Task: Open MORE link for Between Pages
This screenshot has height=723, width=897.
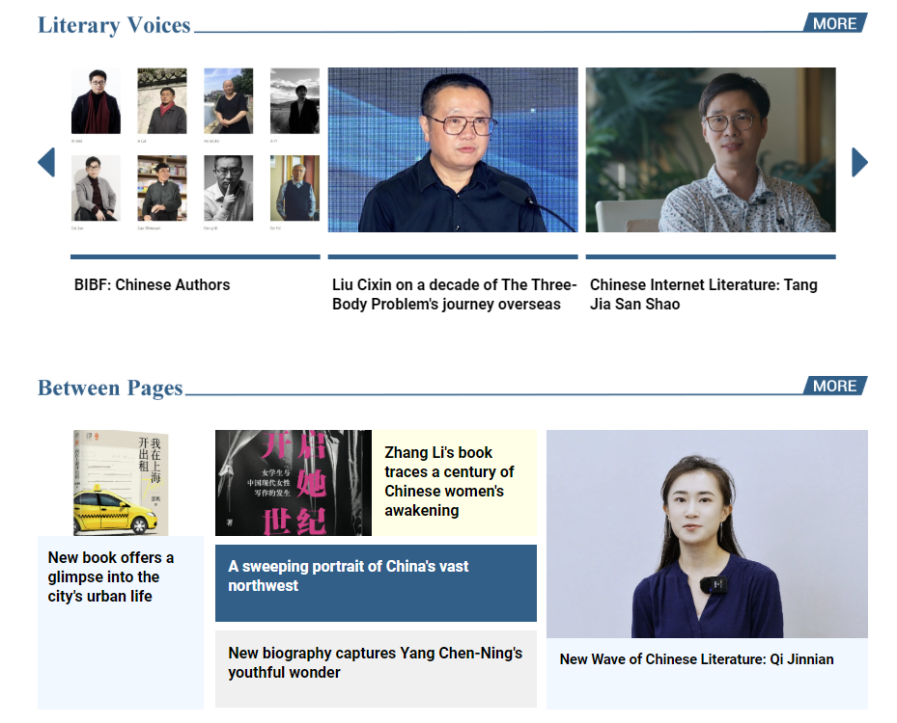Action: coord(835,386)
